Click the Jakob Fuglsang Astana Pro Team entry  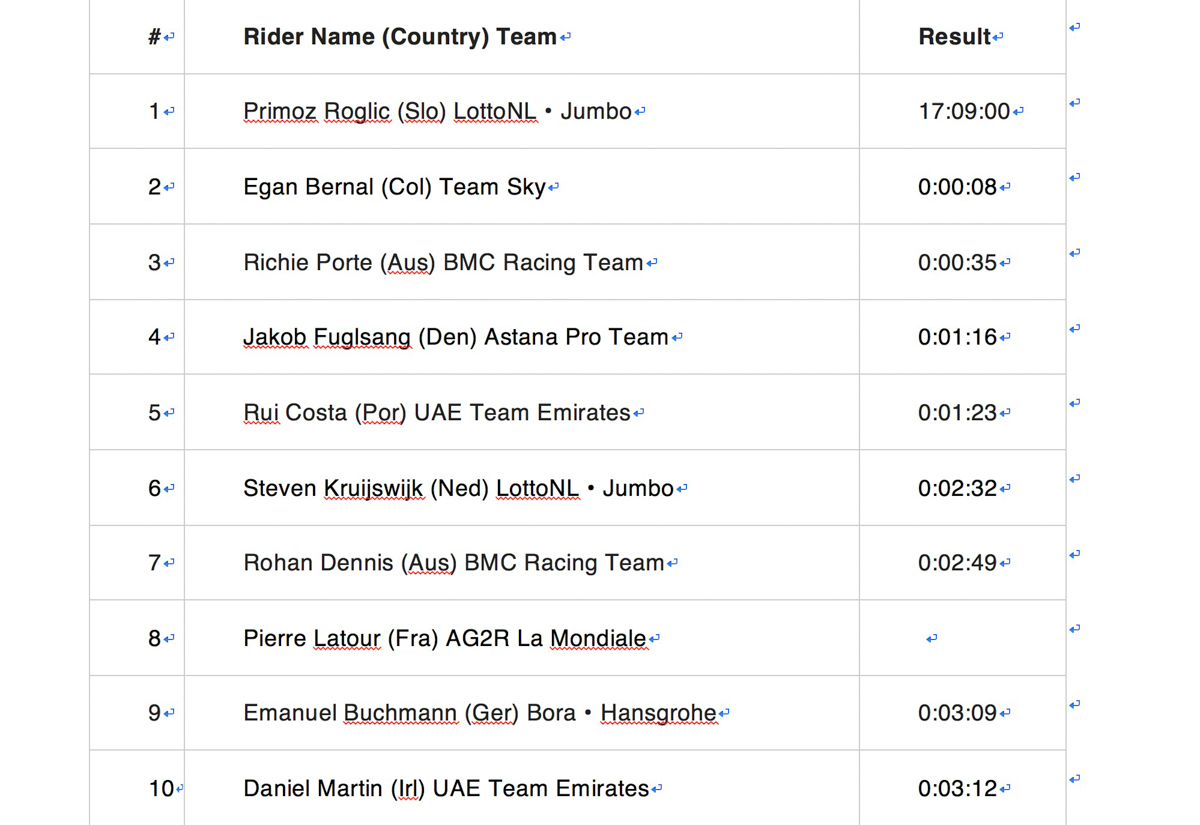(x=456, y=338)
